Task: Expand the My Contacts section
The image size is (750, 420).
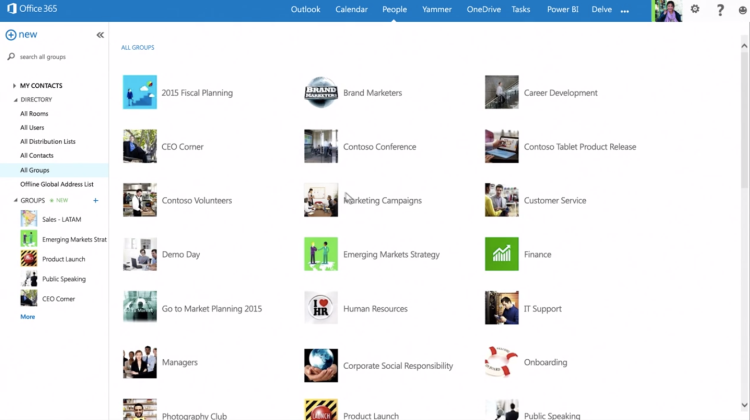Action: [14, 86]
